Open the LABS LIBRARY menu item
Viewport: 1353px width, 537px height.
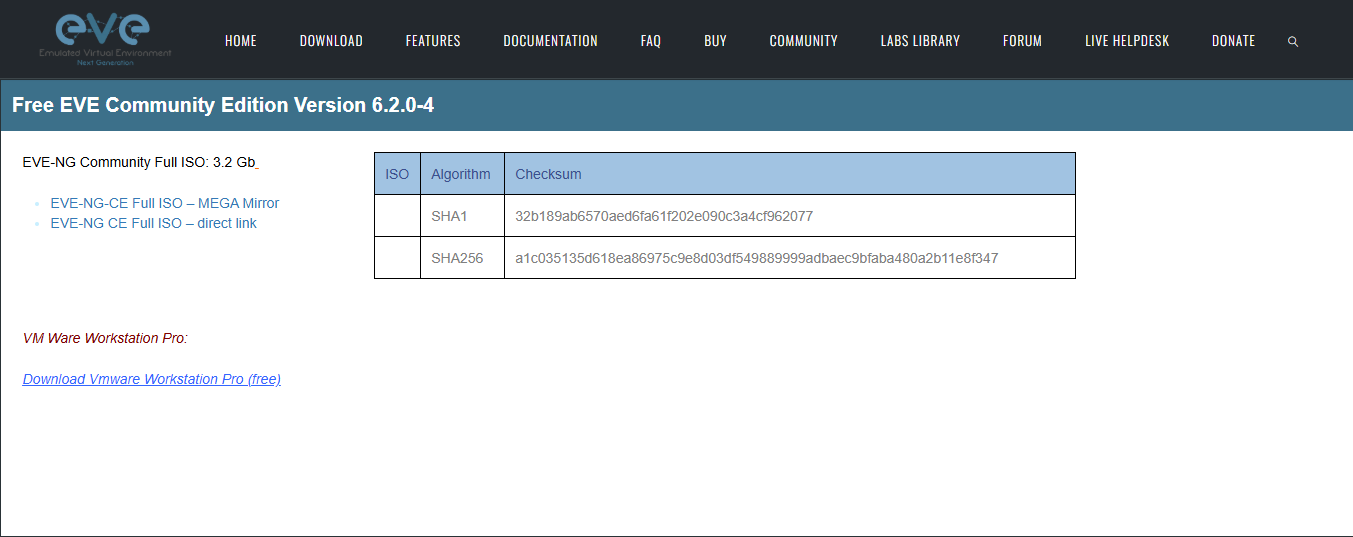pos(920,41)
